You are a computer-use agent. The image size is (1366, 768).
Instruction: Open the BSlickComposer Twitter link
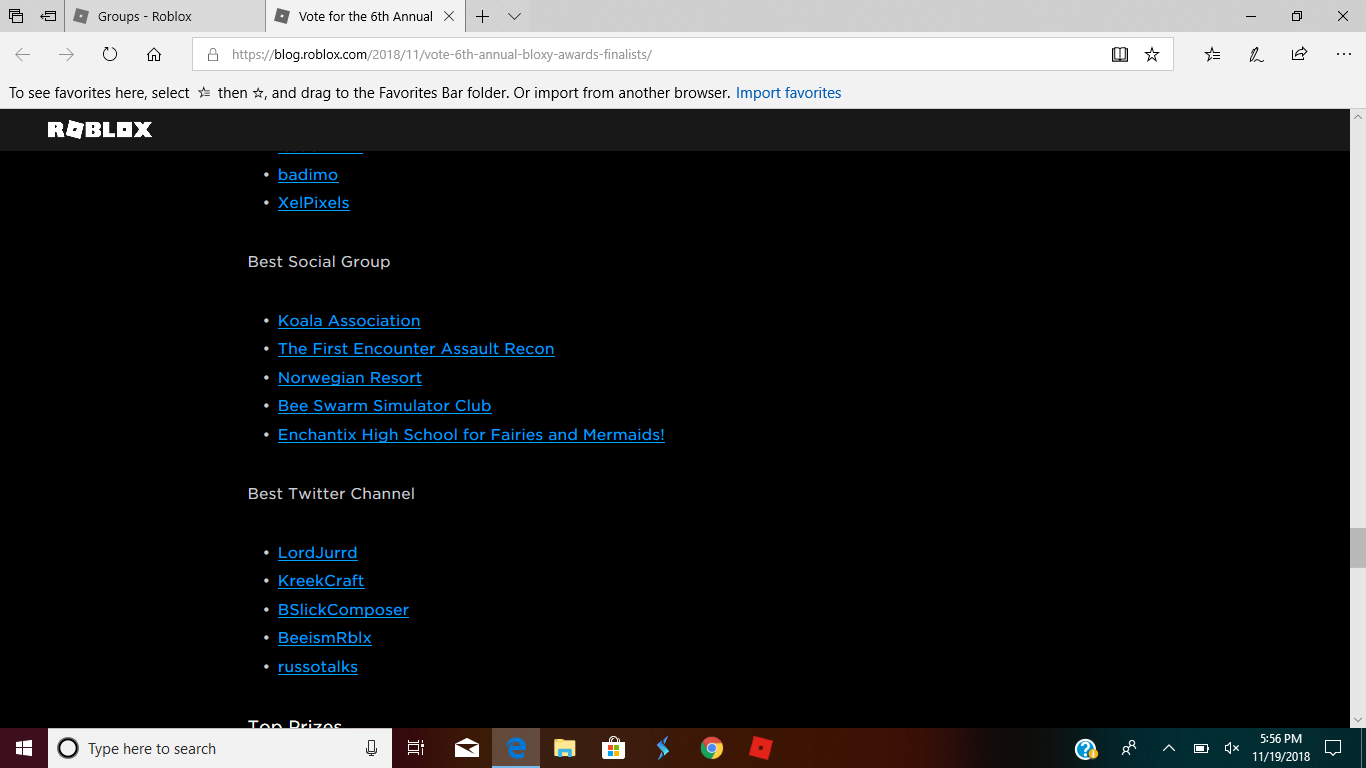[343, 610]
